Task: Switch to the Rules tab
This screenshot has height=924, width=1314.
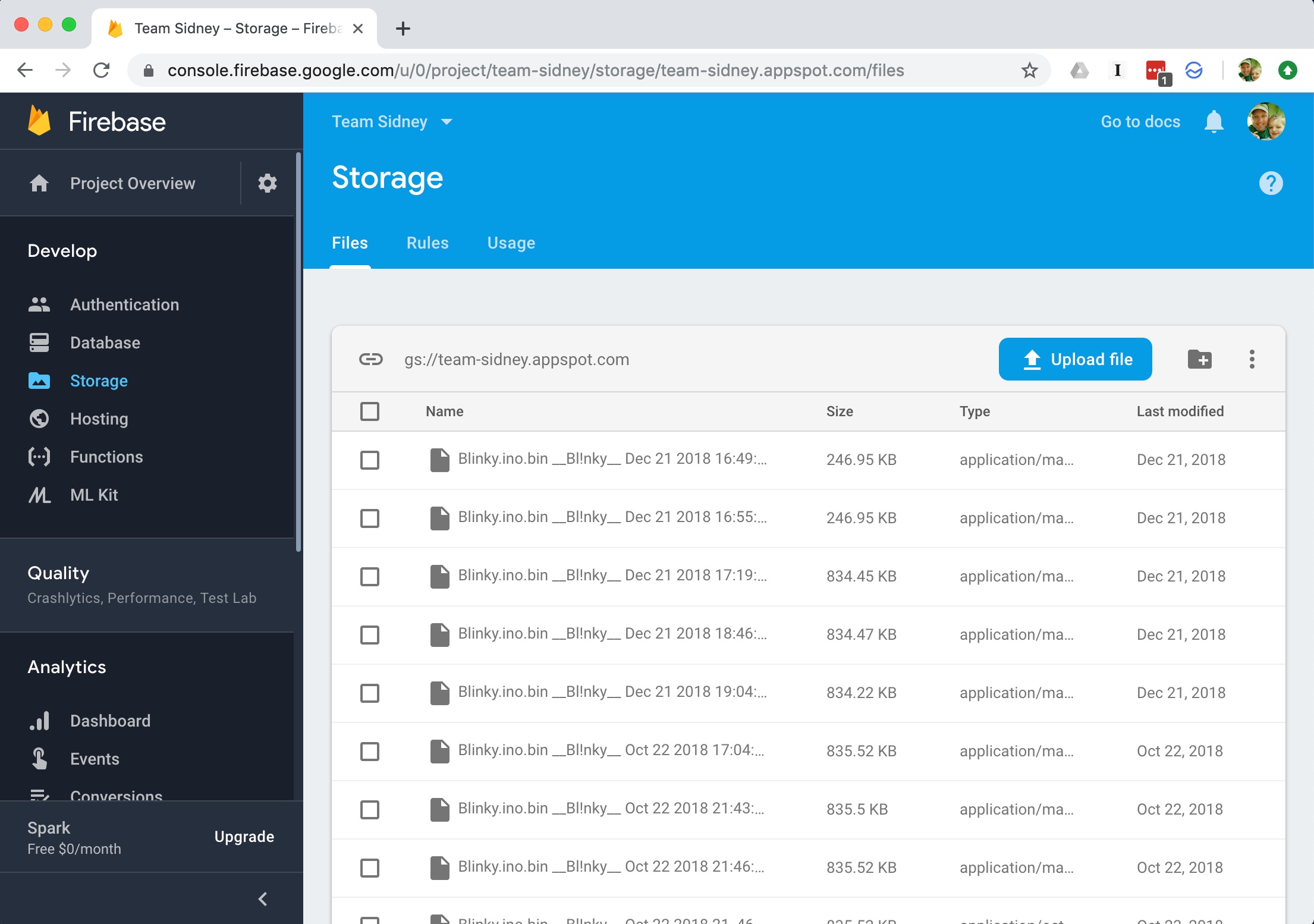Action: point(427,243)
